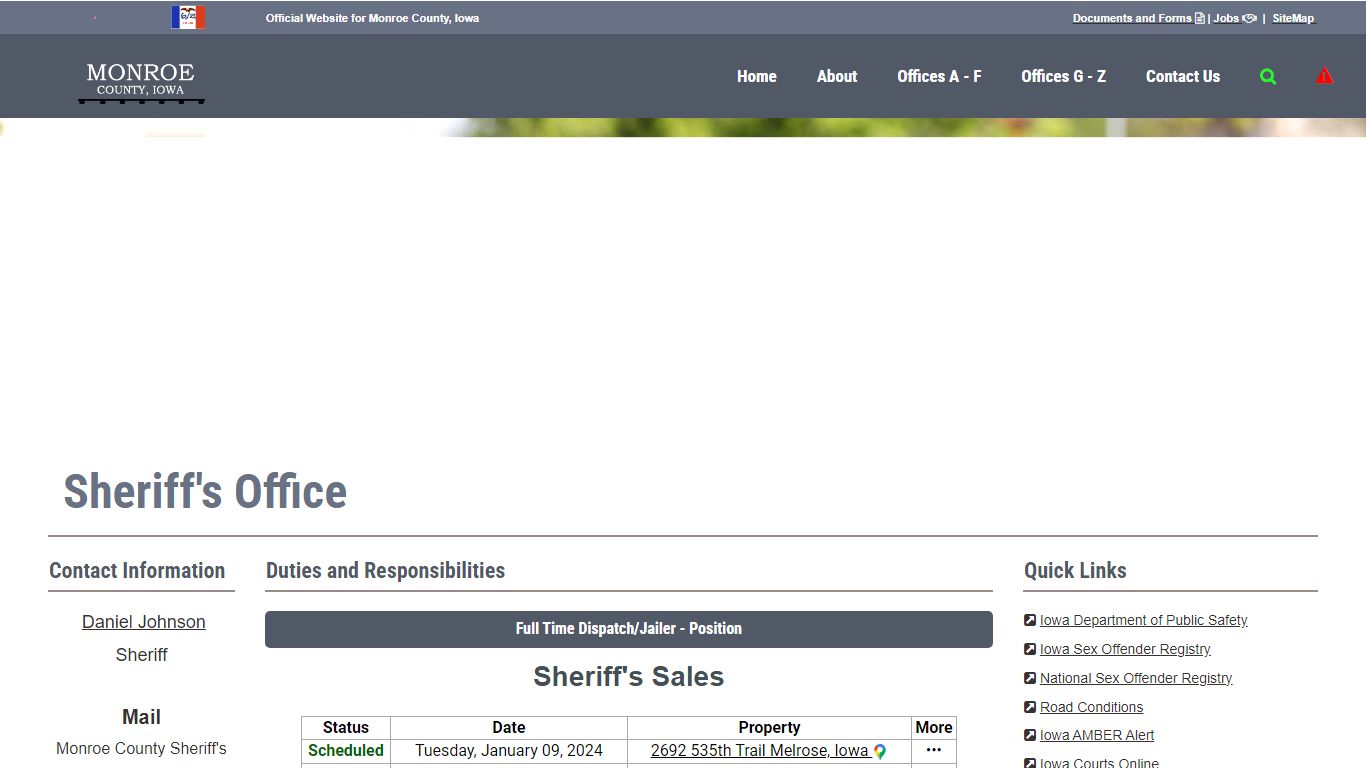Click the Property column header
The width and height of the screenshot is (1366, 768).
(769, 728)
